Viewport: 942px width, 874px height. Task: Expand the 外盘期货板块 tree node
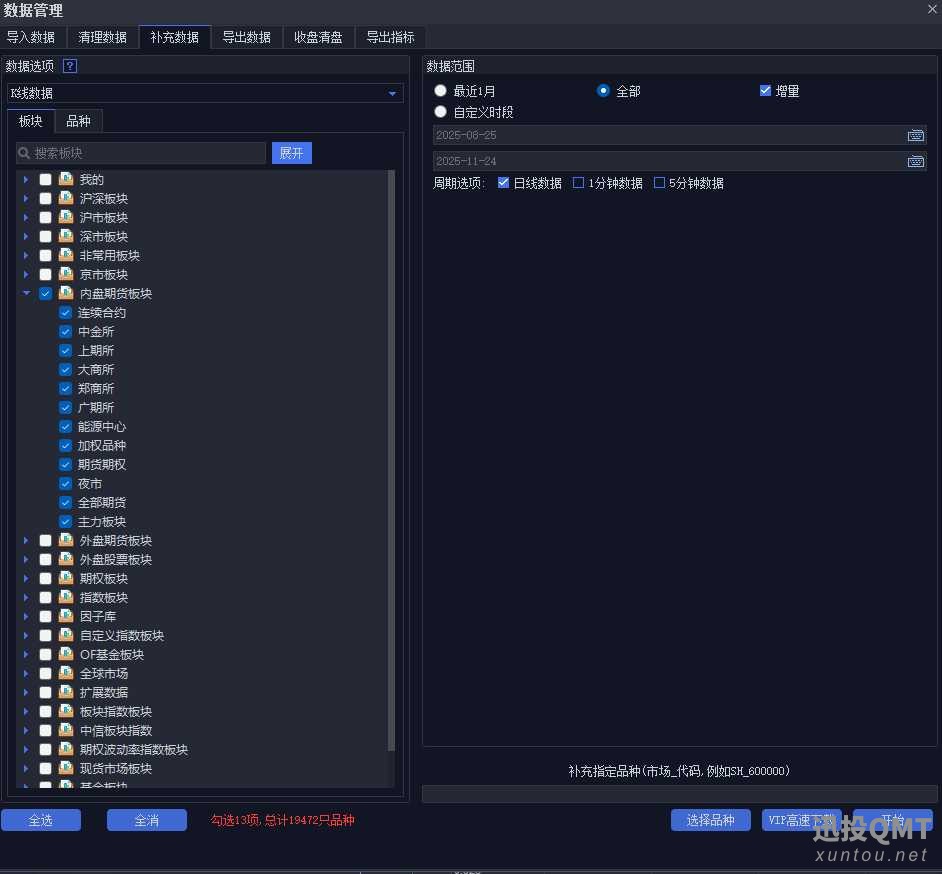[27, 540]
